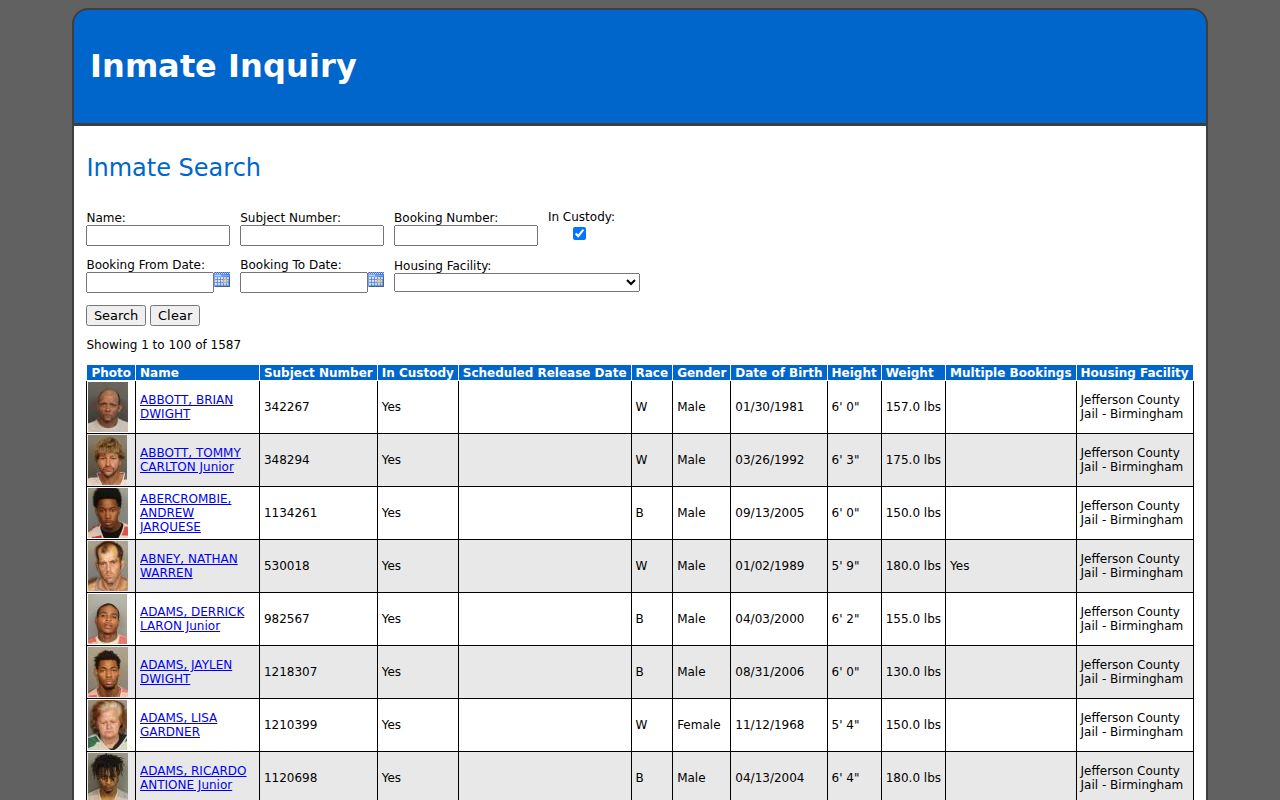
Task: Focus the Name input field
Action: tap(158, 235)
